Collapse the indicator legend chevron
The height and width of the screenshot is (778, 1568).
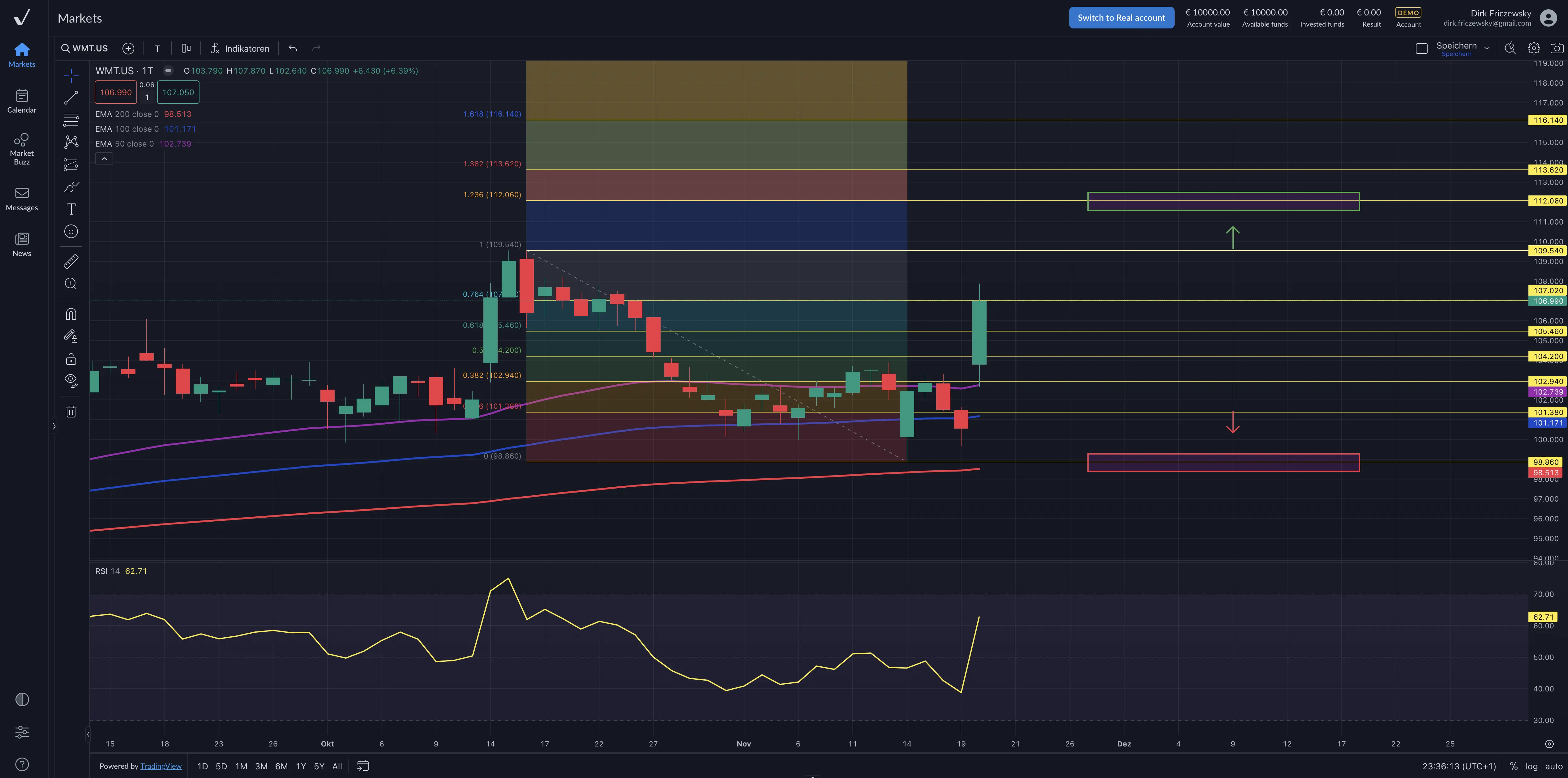point(104,159)
